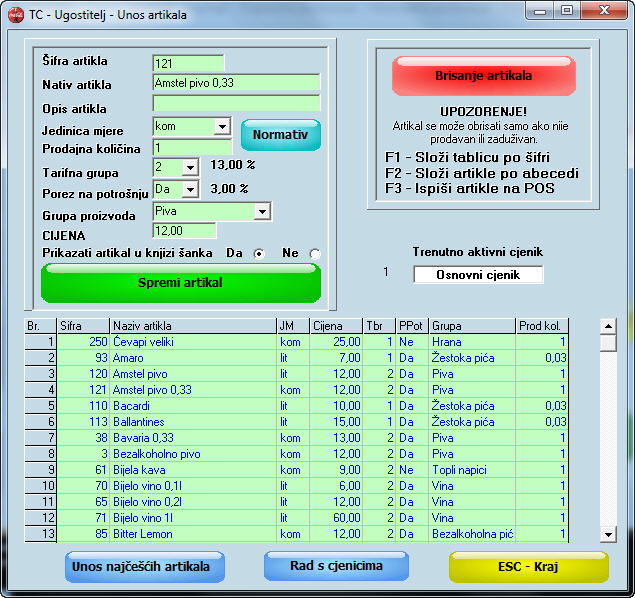Image resolution: width=635 pixels, height=598 pixels.
Task: Open the Porez na potrošnju dropdown
Action: 190,188
